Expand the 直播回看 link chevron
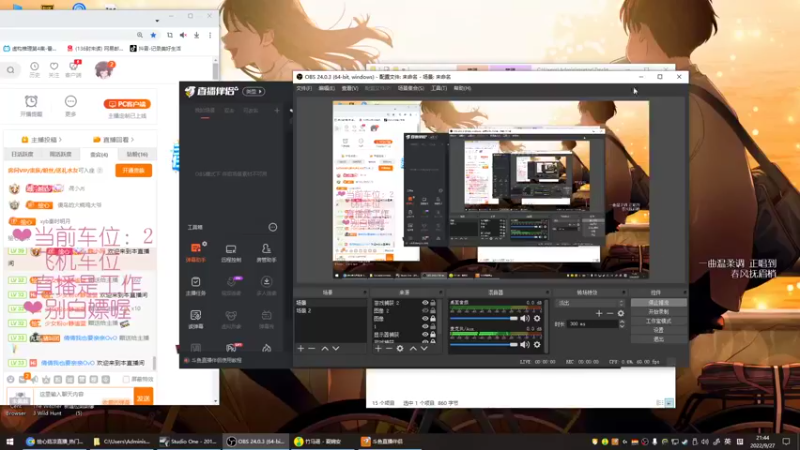 pos(133,139)
